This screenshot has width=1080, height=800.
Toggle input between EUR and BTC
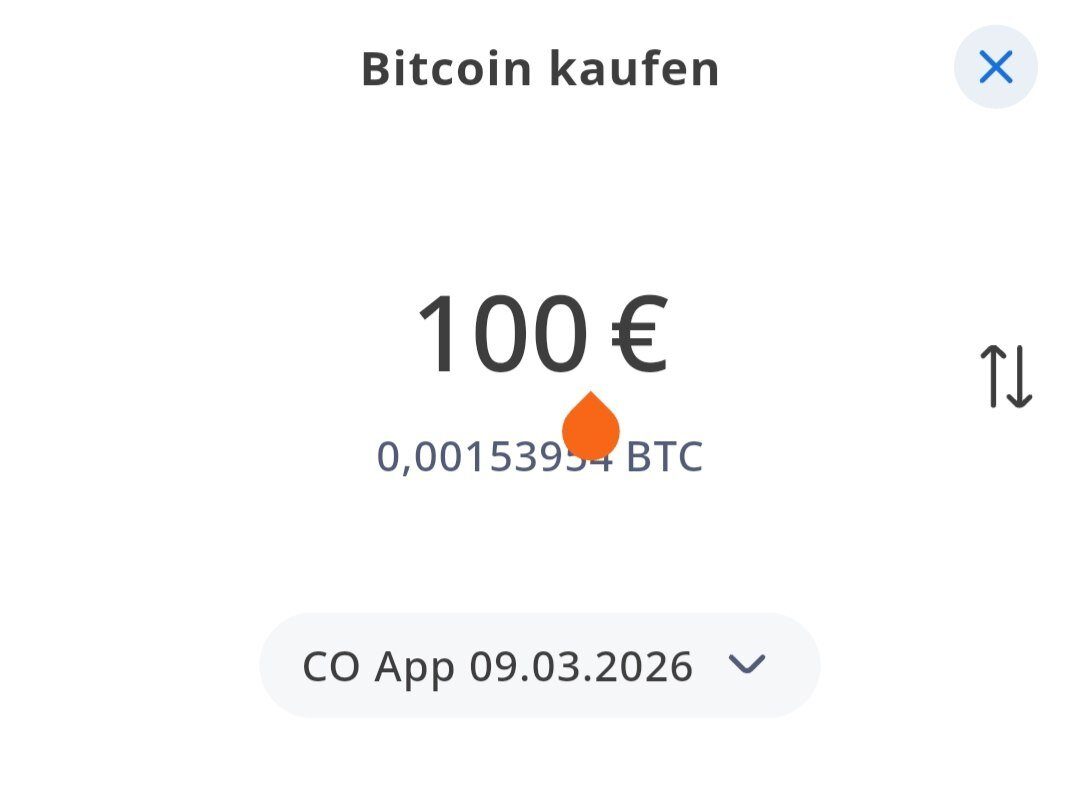pyautogui.click(x=1005, y=376)
